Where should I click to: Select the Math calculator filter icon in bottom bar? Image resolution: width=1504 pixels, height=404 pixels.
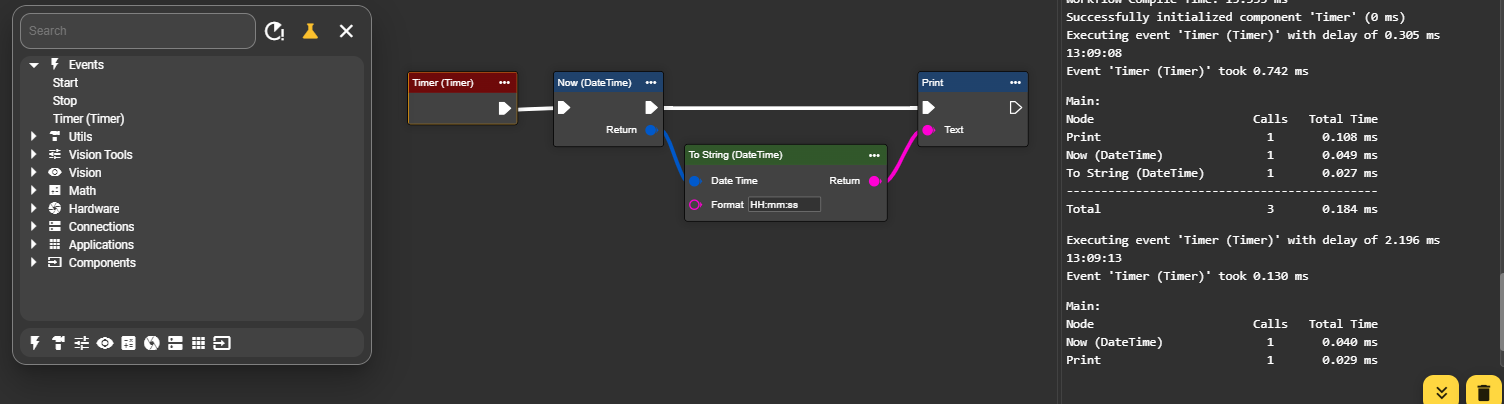pyautogui.click(x=128, y=343)
